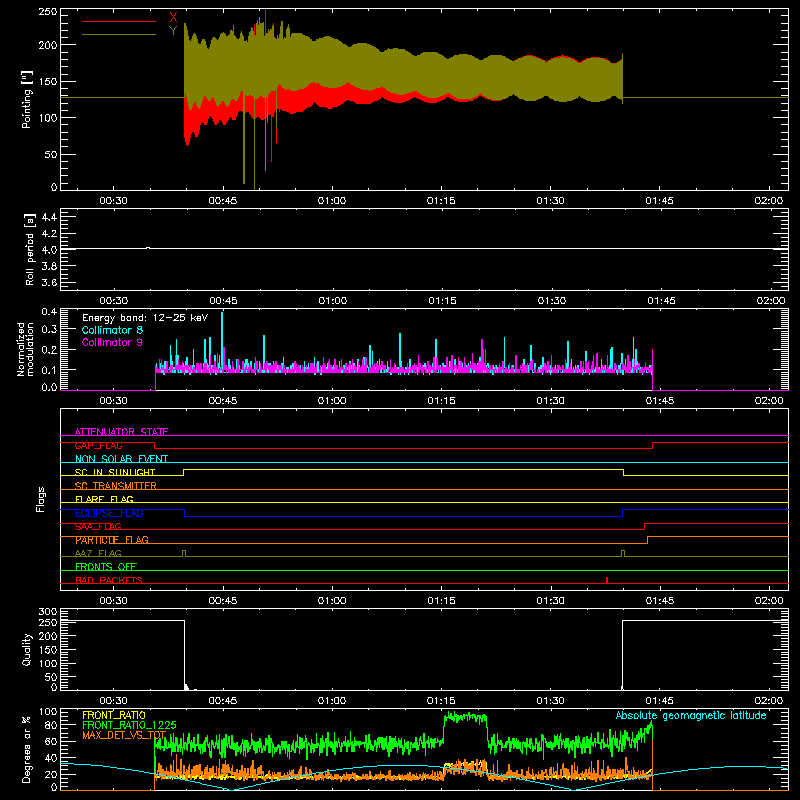
Task: Click the ECLIPSE_FLAG label
Action: [x=109, y=513]
